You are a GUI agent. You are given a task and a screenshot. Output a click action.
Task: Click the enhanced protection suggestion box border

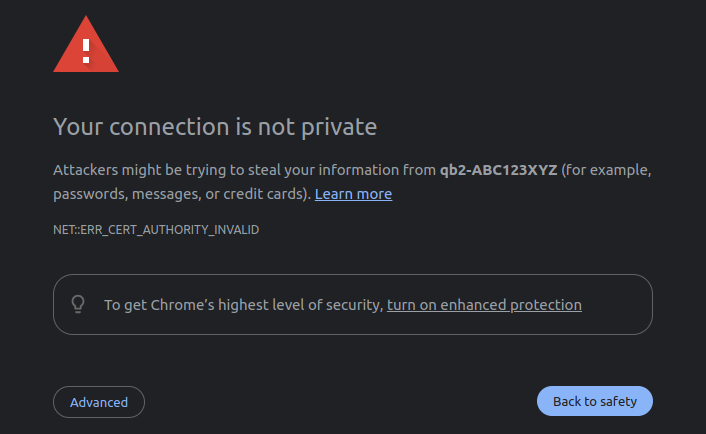click(x=352, y=275)
